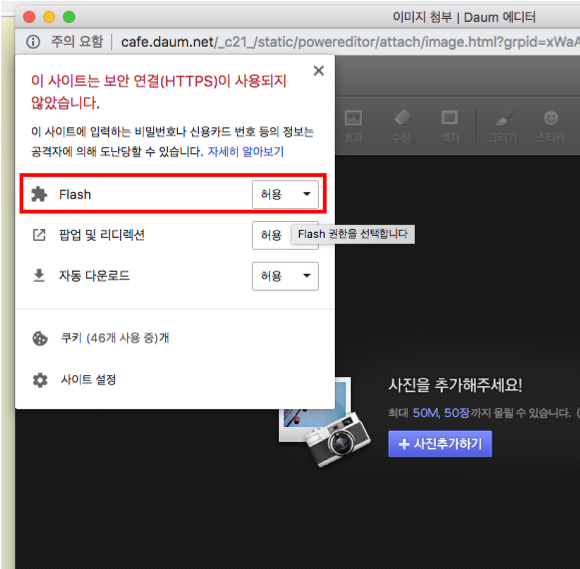Click the 팝업 및 리디렉션 label
580x569 pixels.
(102, 235)
